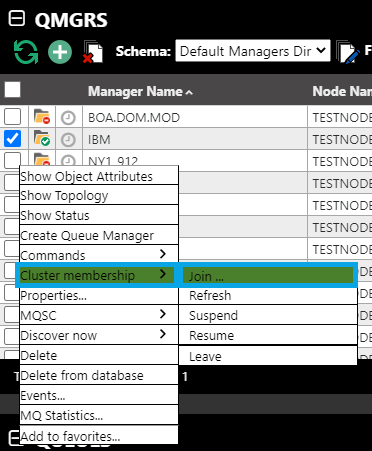Select the BOA.DOM.MOD manager name
Screen dimensions: 372x451
(134, 118)
